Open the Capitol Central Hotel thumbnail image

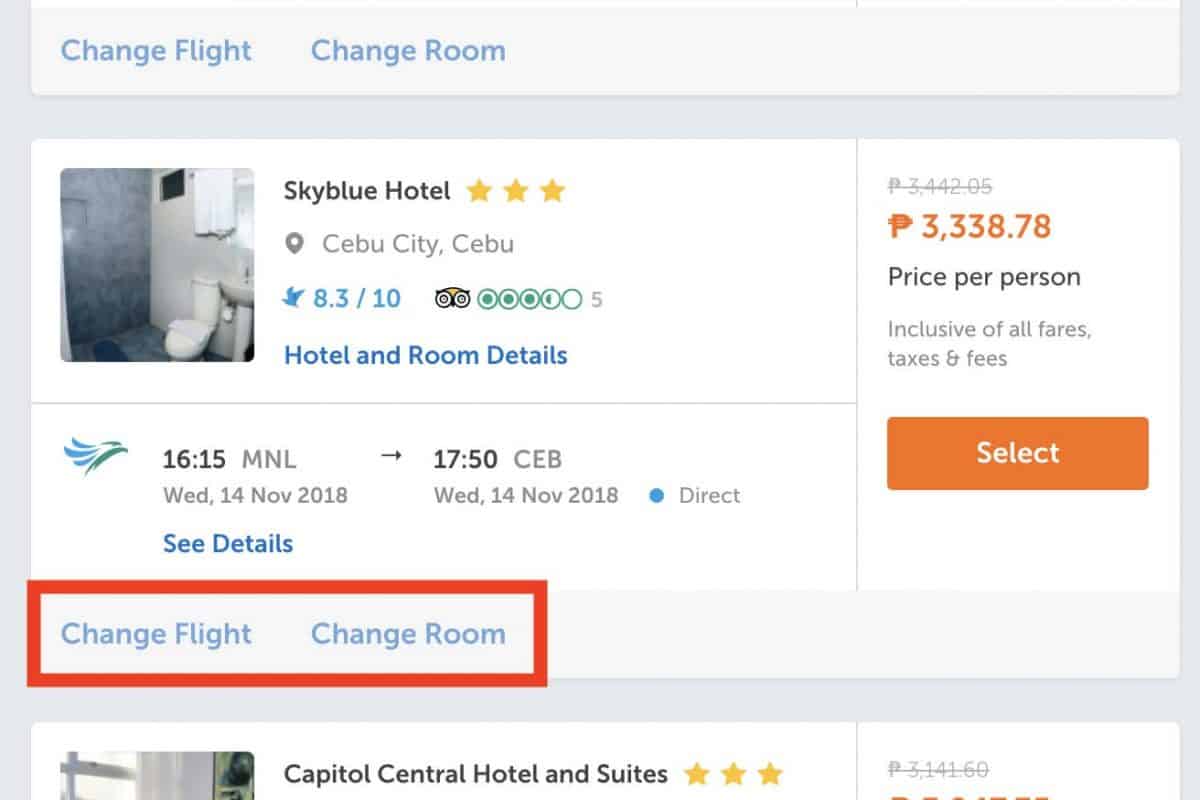[157, 777]
